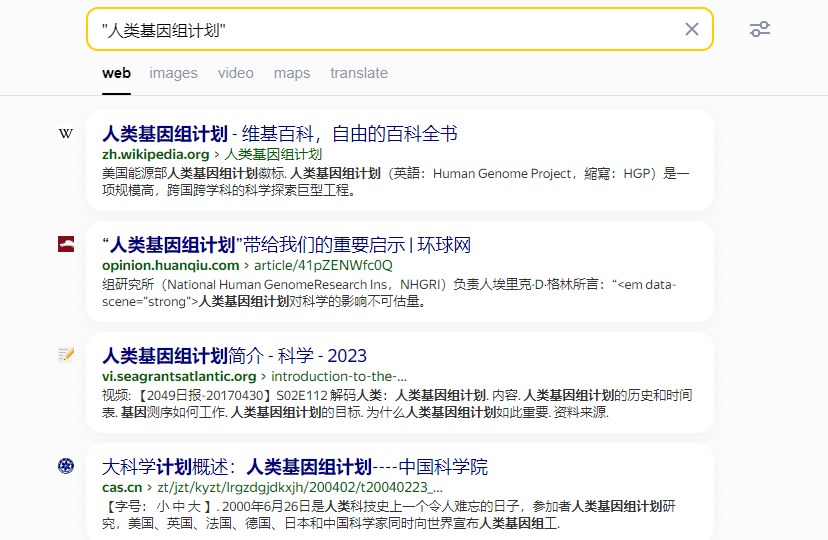Screen dimensions: 828x540
Task: Click the snippet text mentioning NHGRI 负责人埃里克
Action: [389, 293]
